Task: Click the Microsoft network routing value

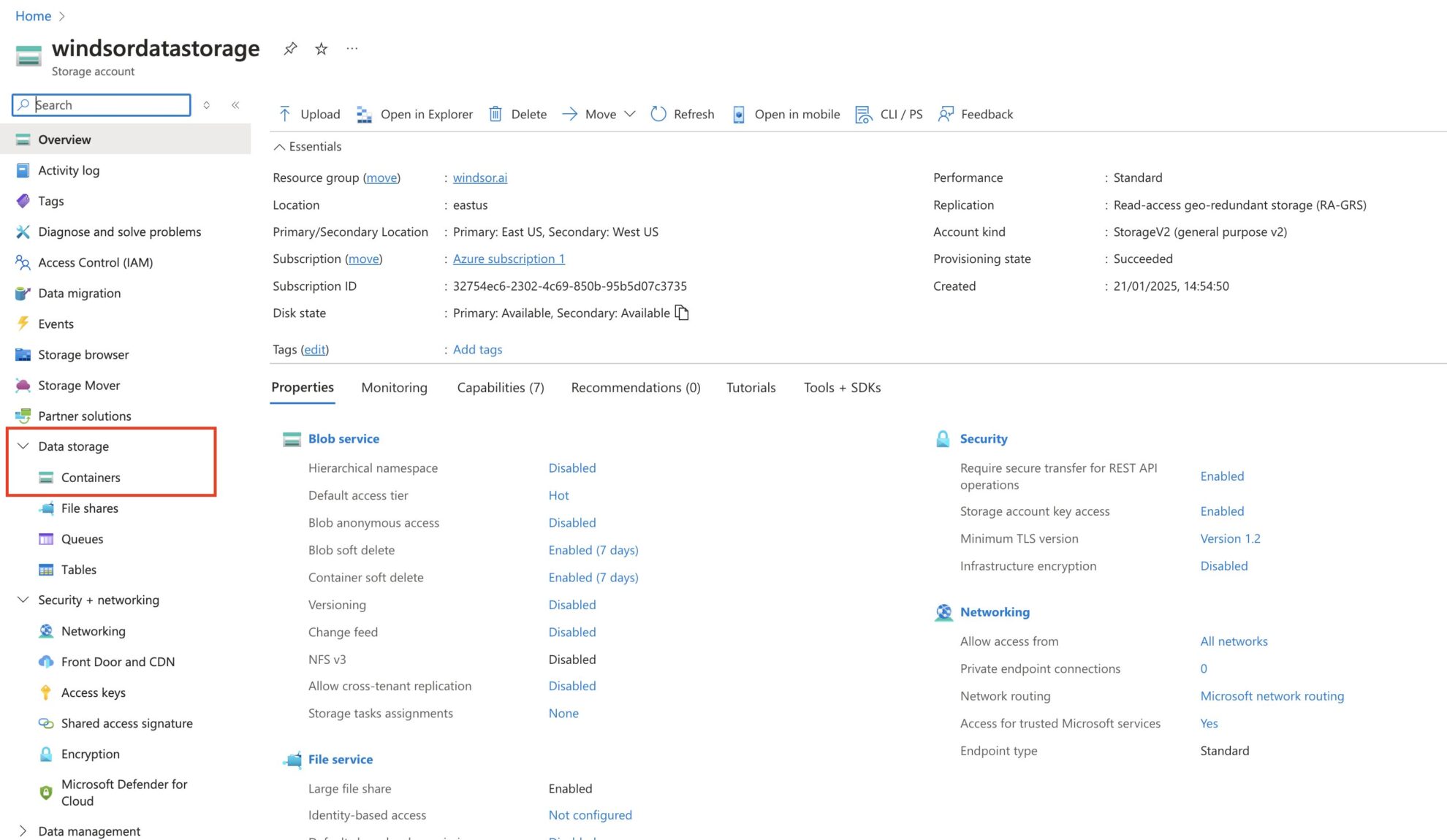Action: [1272, 696]
